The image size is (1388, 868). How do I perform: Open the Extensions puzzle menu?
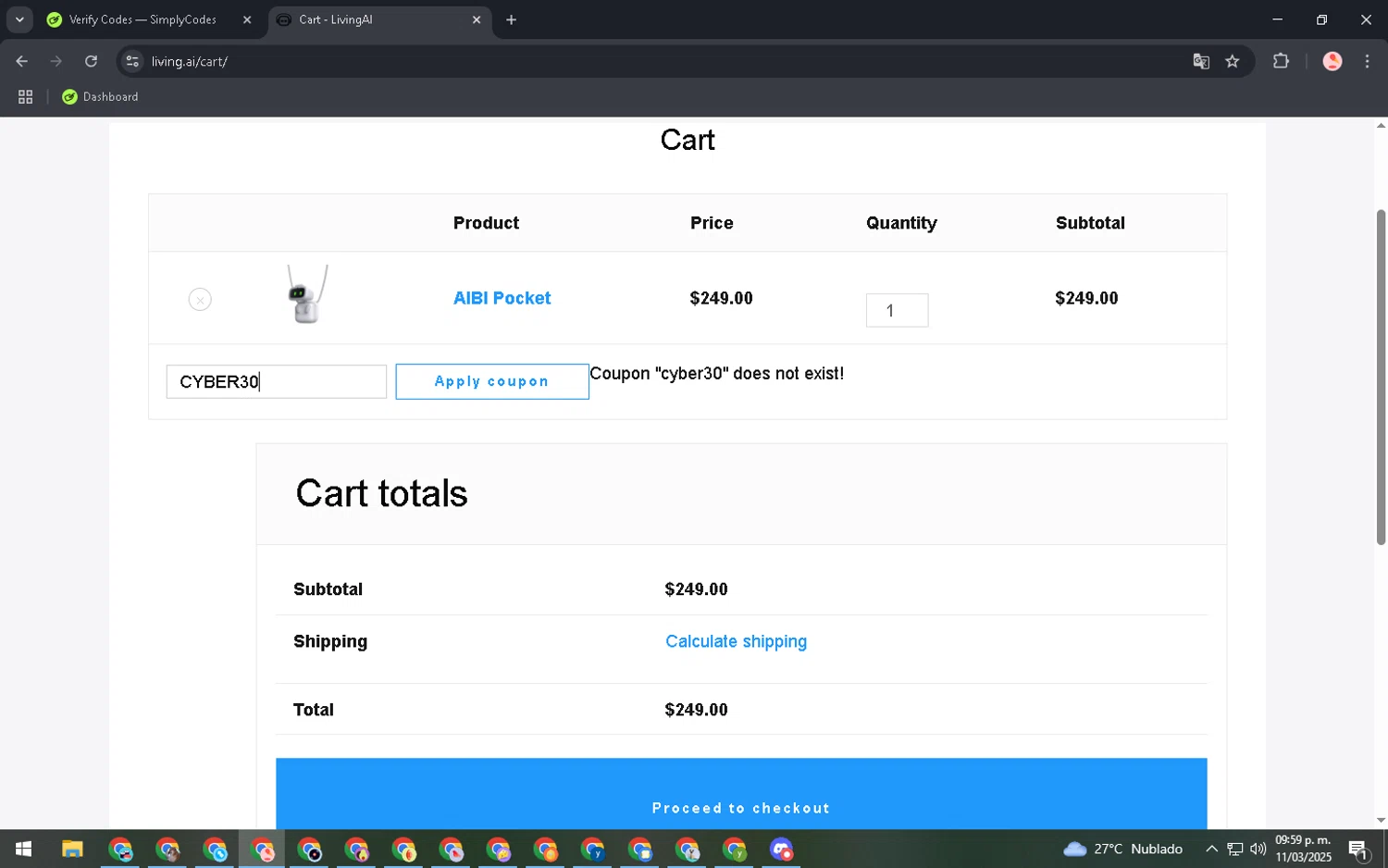pyautogui.click(x=1281, y=61)
